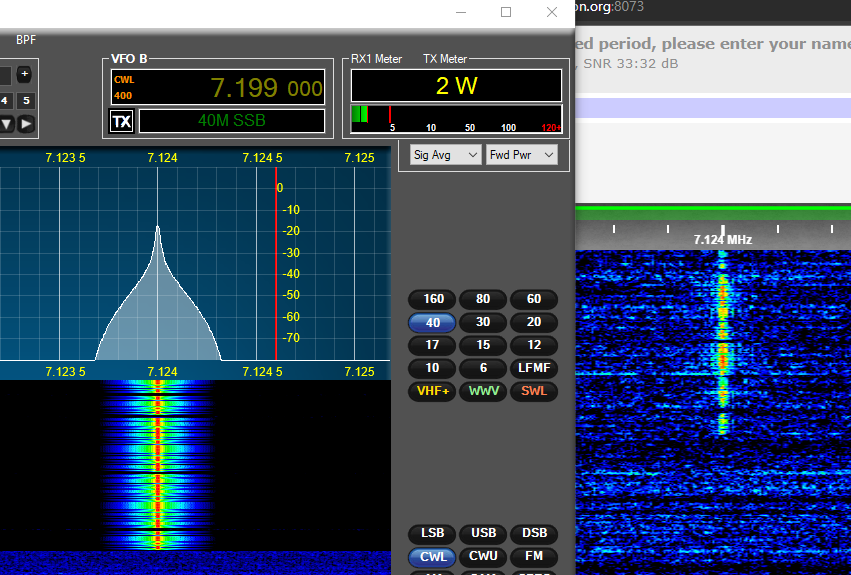Enable USB mode
Image resolution: width=851 pixels, height=575 pixels.
point(483,534)
